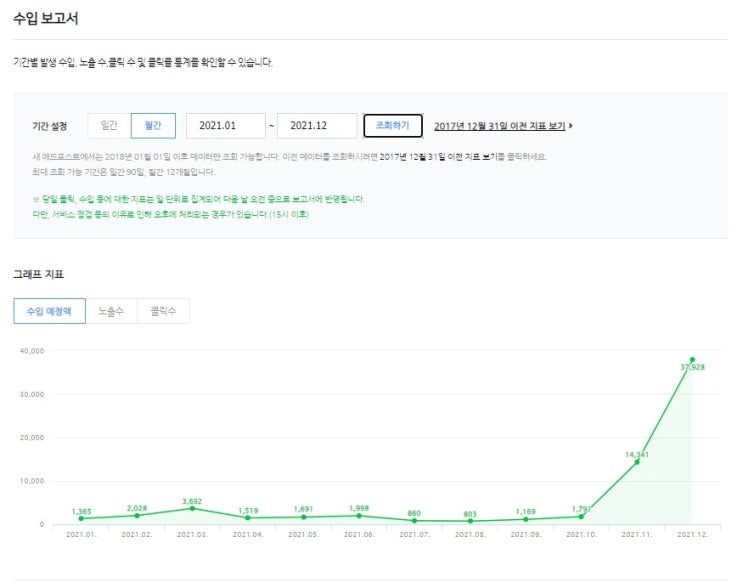
Task: Click the end date field showing 2021.12
Action: pyautogui.click(x=316, y=125)
